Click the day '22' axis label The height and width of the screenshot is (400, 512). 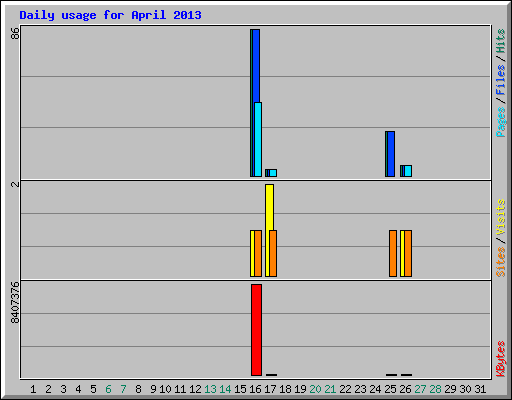pos(345,389)
